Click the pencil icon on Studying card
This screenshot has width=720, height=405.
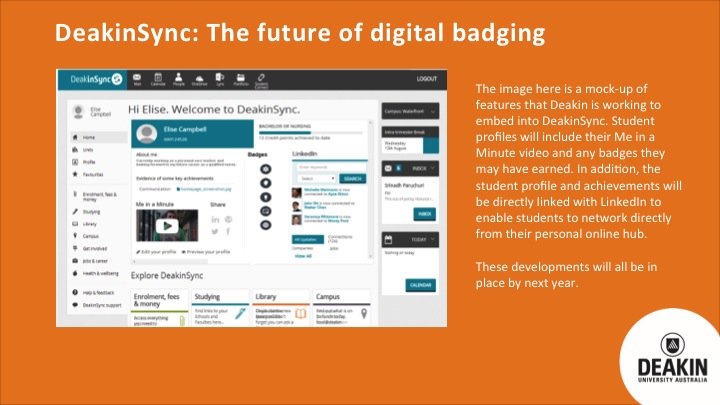pos(240,314)
